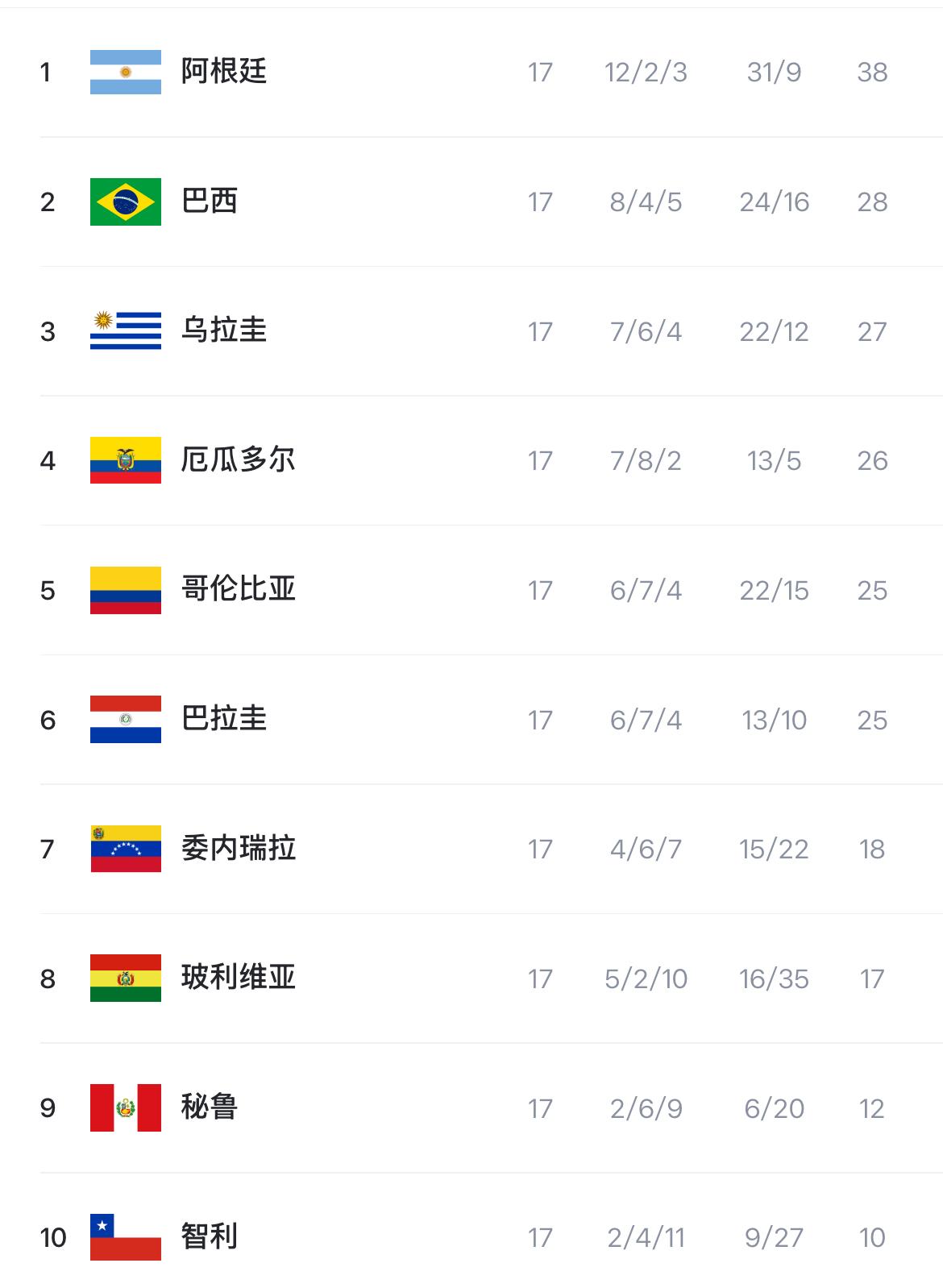Select Chile's 9/27 goals figure
The height and width of the screenshot is (1288, 943).
pyautogui.click(x=774, y=1237)
